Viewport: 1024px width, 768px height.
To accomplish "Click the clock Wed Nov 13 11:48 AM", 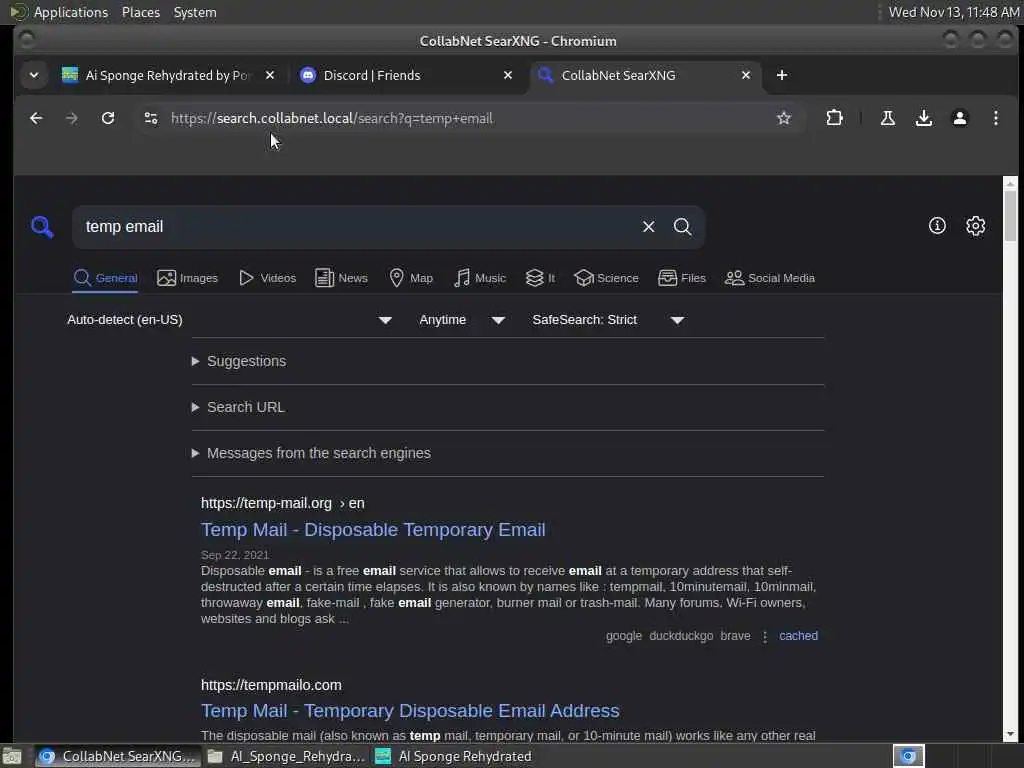I will (x=954, y=12).
